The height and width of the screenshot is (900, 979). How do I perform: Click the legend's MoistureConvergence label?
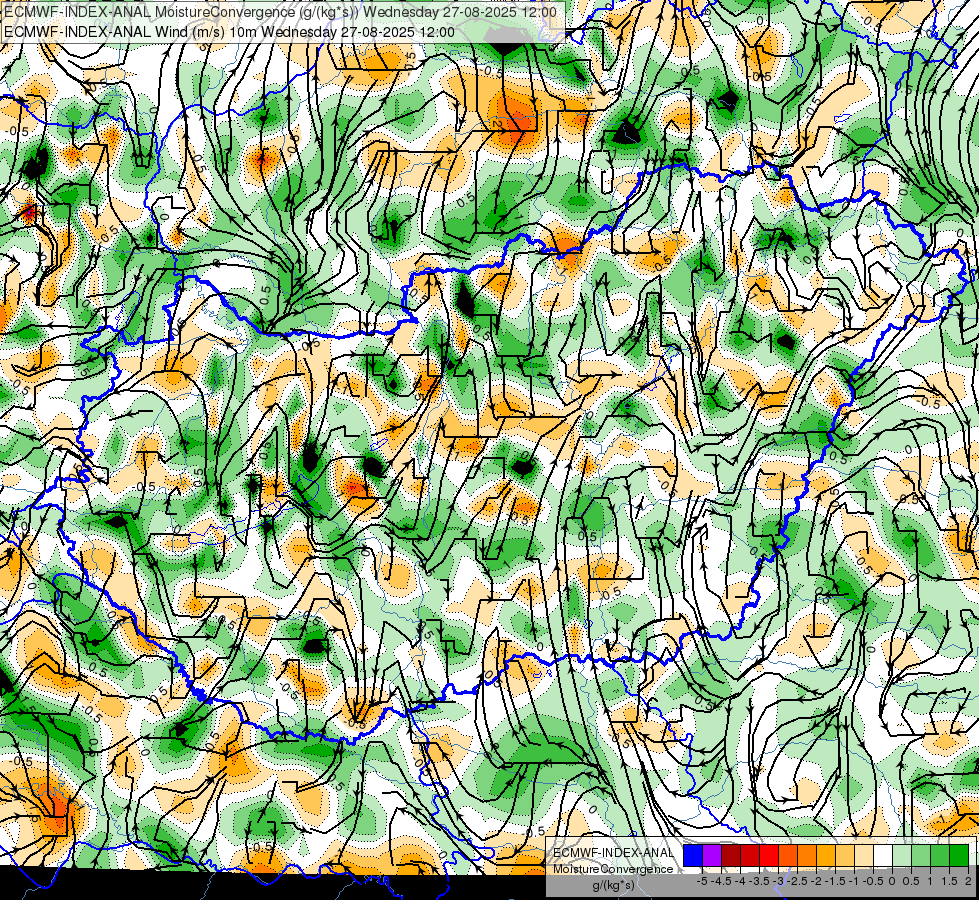click(x=613, y=869)
